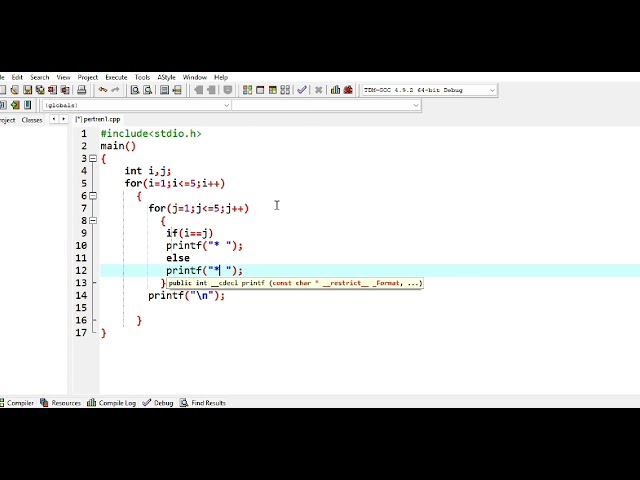Click the Redo toolbar icon
640x480 pixels.
[116, 90]
